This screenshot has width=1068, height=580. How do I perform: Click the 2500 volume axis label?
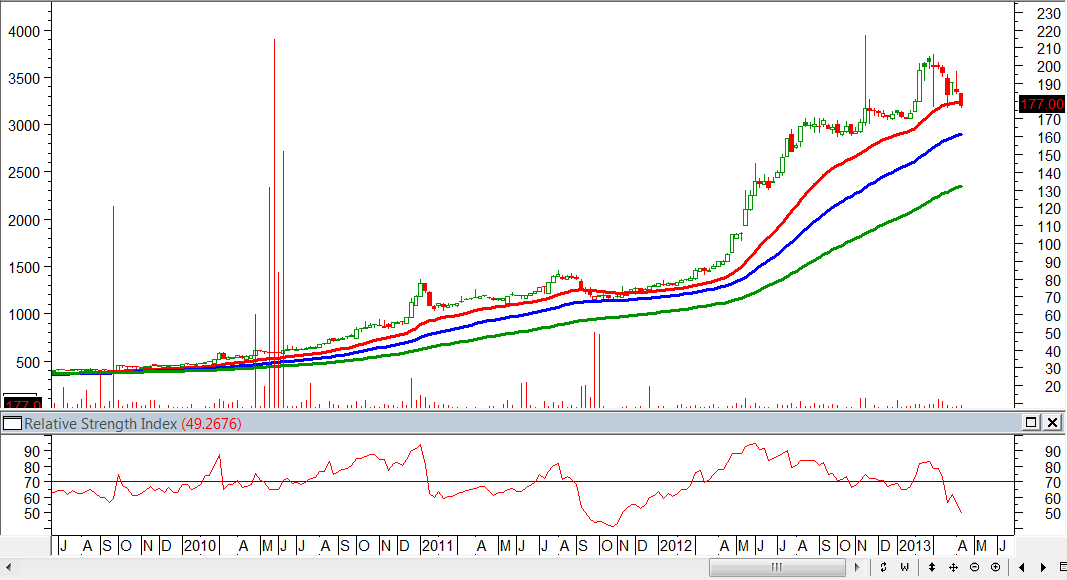(x=25, y=173)
